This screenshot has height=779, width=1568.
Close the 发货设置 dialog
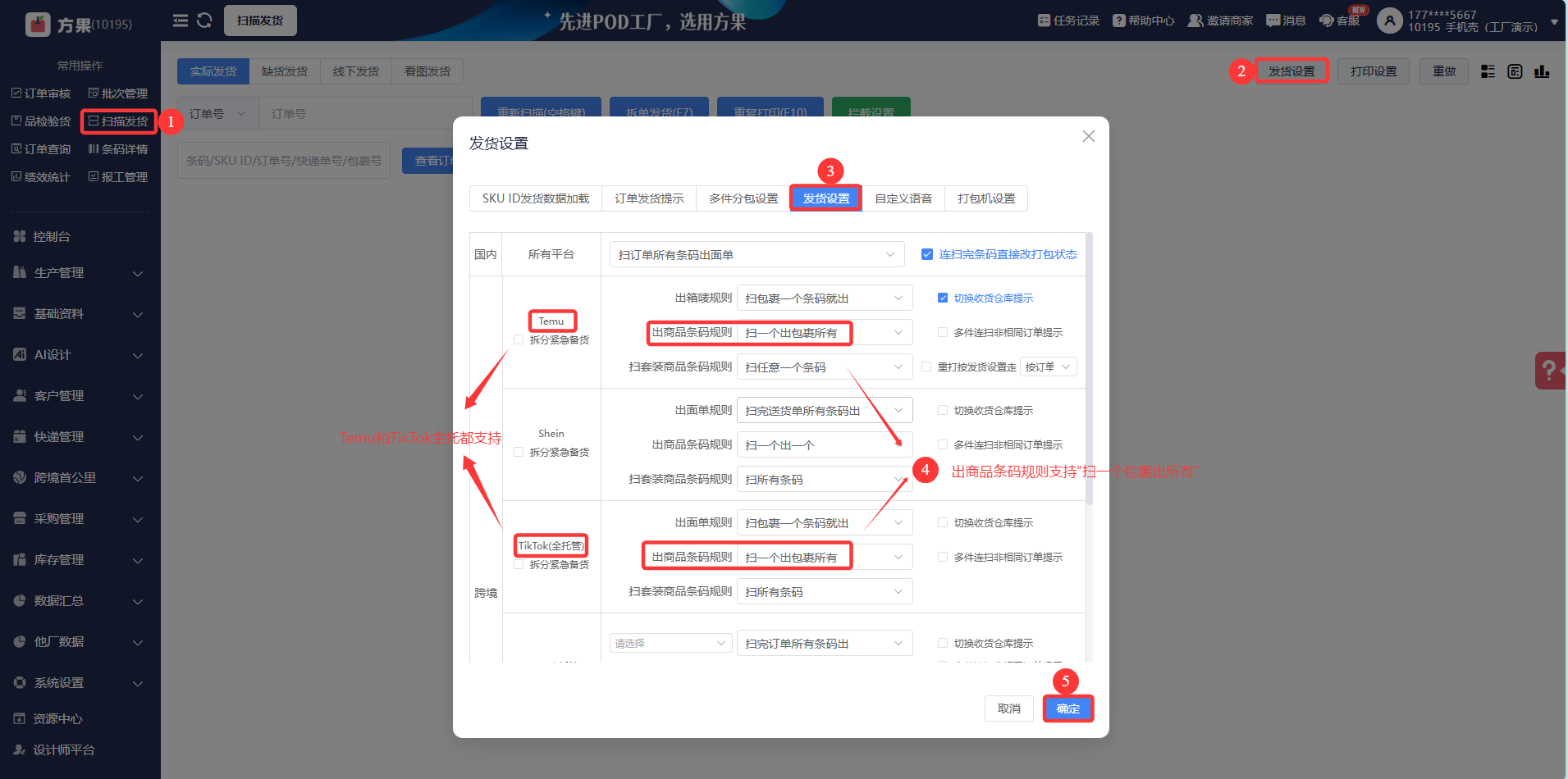[1089, 136]
